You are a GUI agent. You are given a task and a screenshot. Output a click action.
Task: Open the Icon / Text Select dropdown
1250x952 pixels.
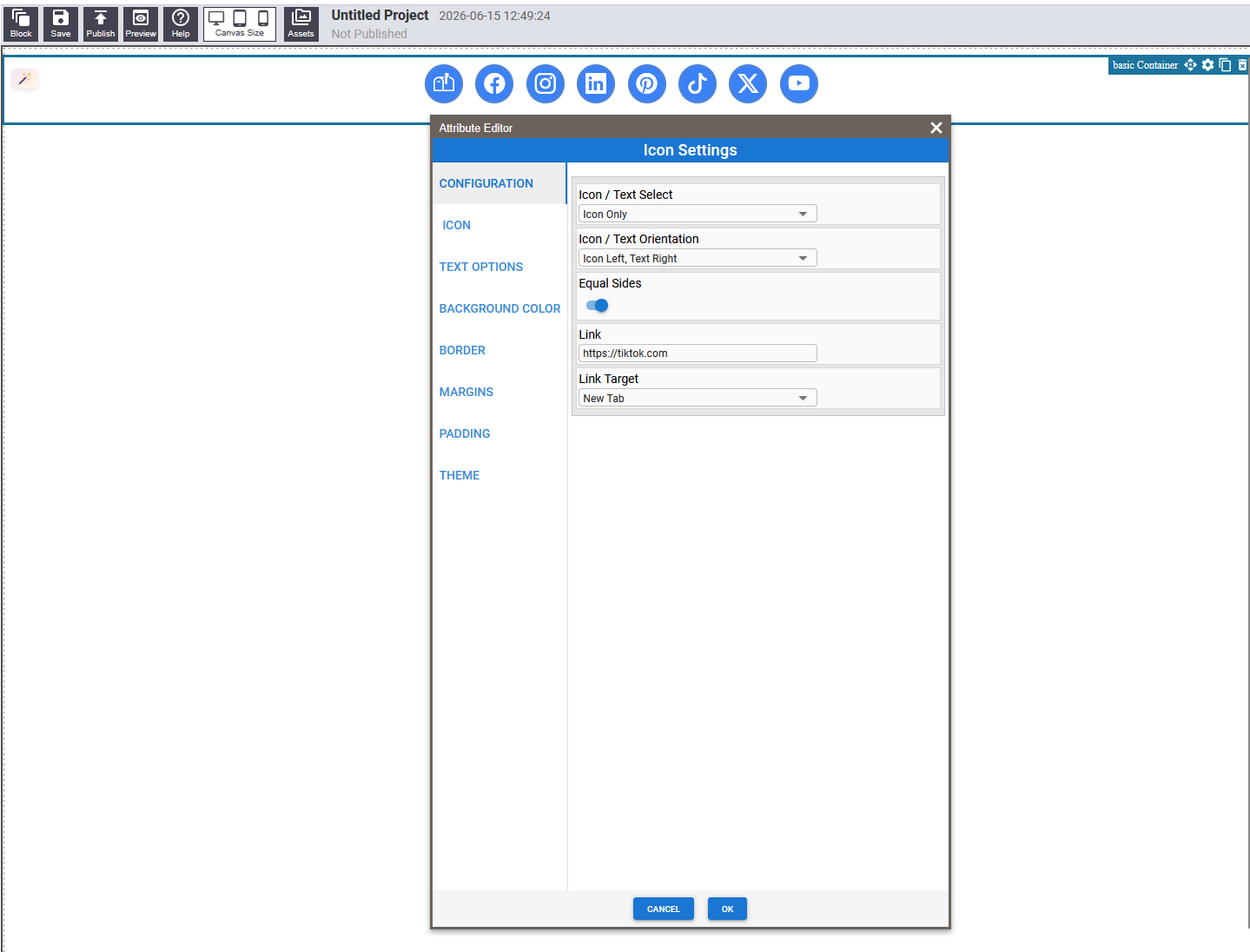pyautogui.click(x=698, y=214)
